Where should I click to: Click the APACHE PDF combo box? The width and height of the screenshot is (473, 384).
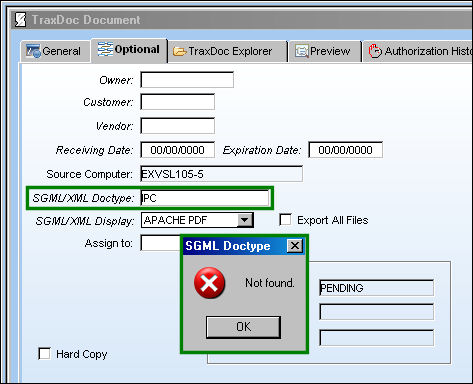click(x=197, y=220)
